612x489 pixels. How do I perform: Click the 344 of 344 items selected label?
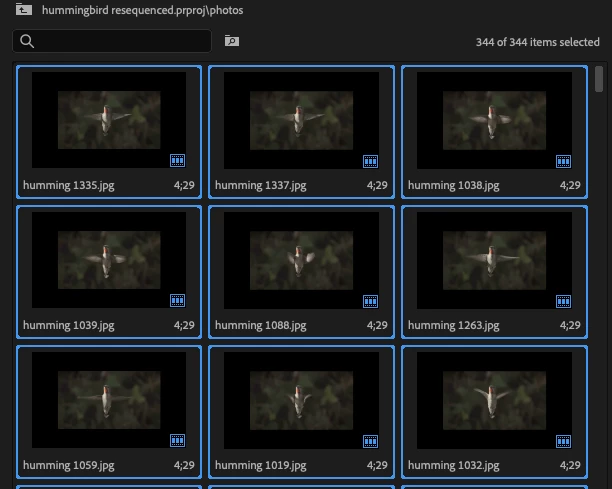[537, 42]
